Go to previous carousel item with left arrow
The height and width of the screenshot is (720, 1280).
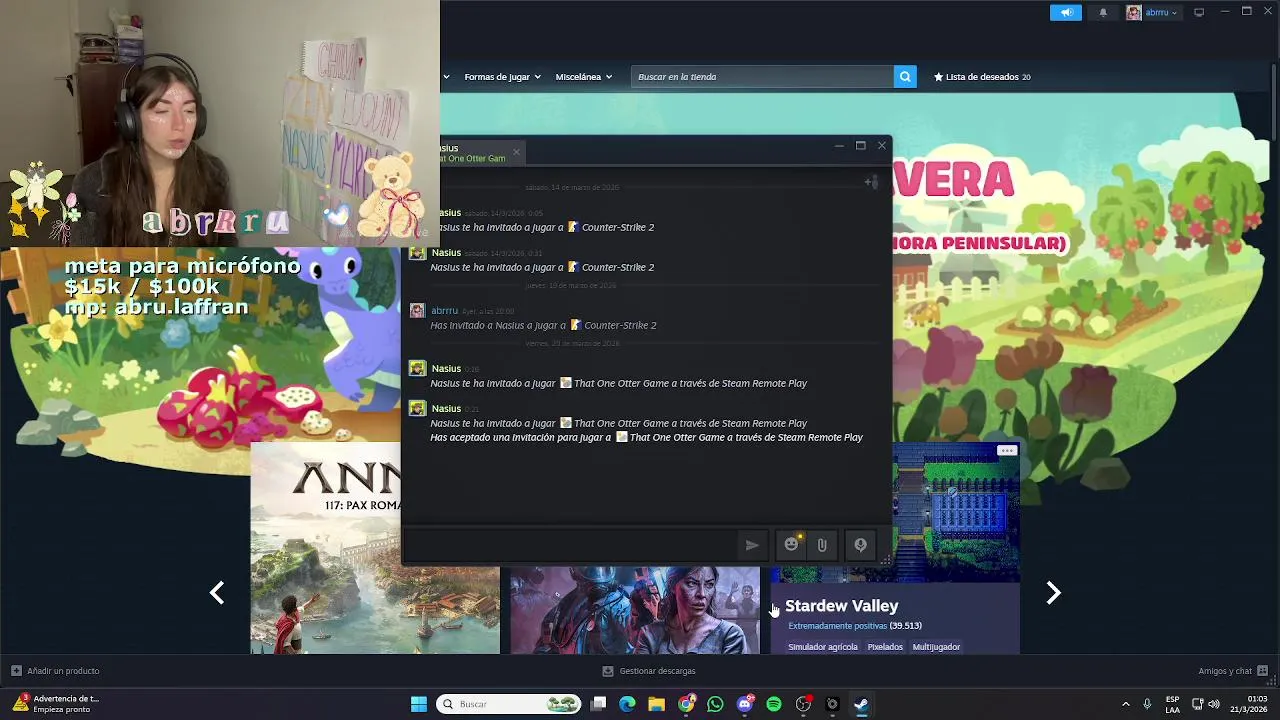click(217, 593)
